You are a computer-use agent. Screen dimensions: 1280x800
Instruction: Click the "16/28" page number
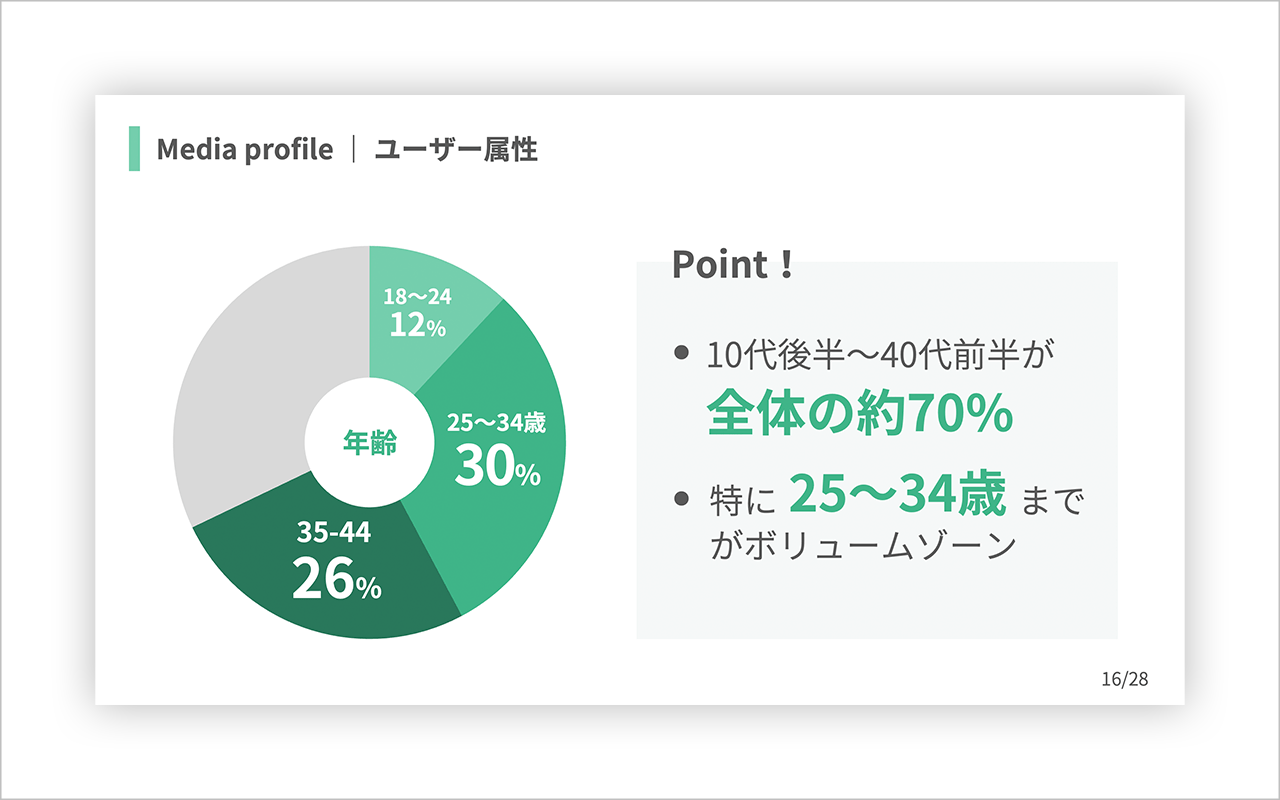pos(1125,679)
